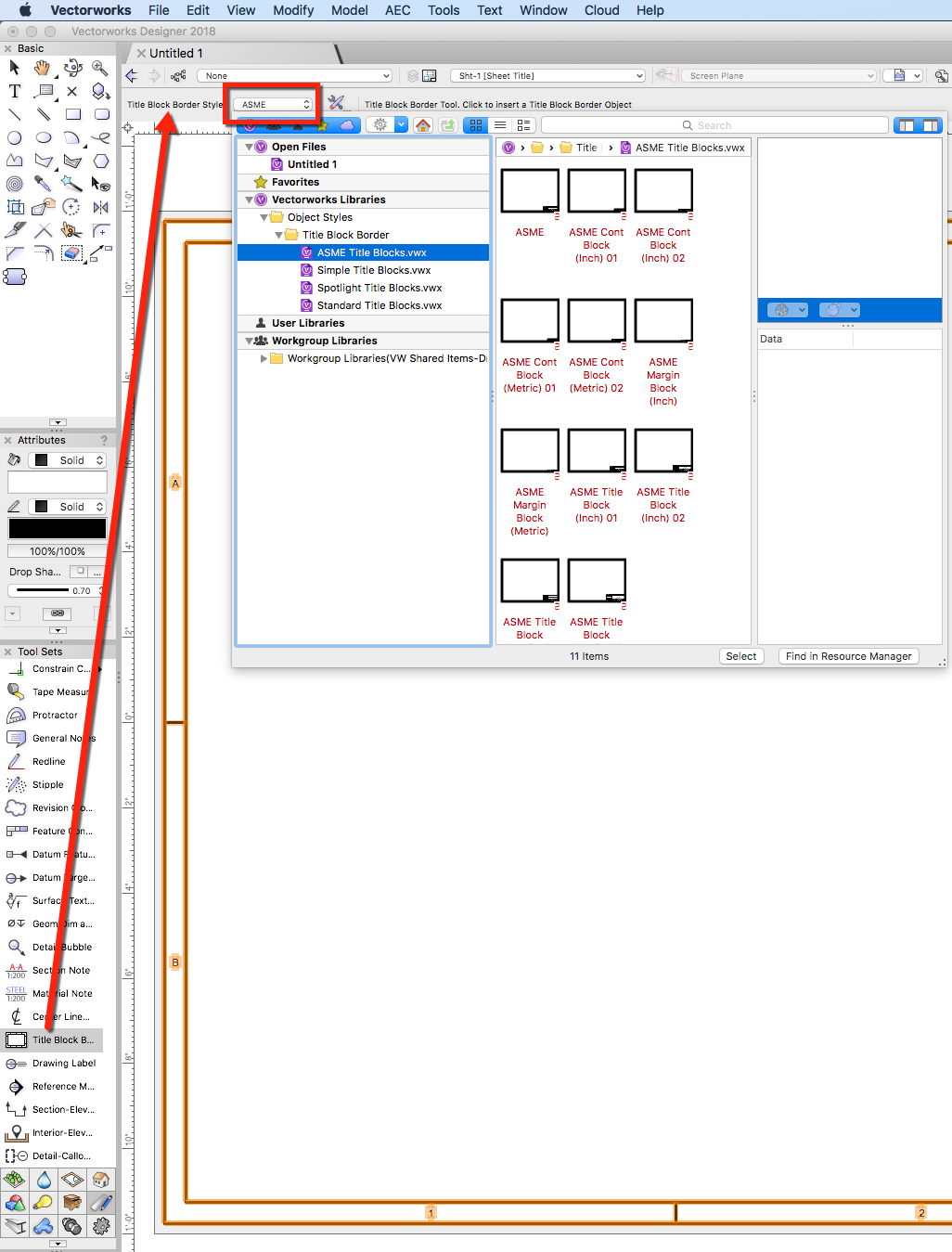This screenshot has width=952, height=1252.
Task: Switch resource selector to list view
Action: 500,125
